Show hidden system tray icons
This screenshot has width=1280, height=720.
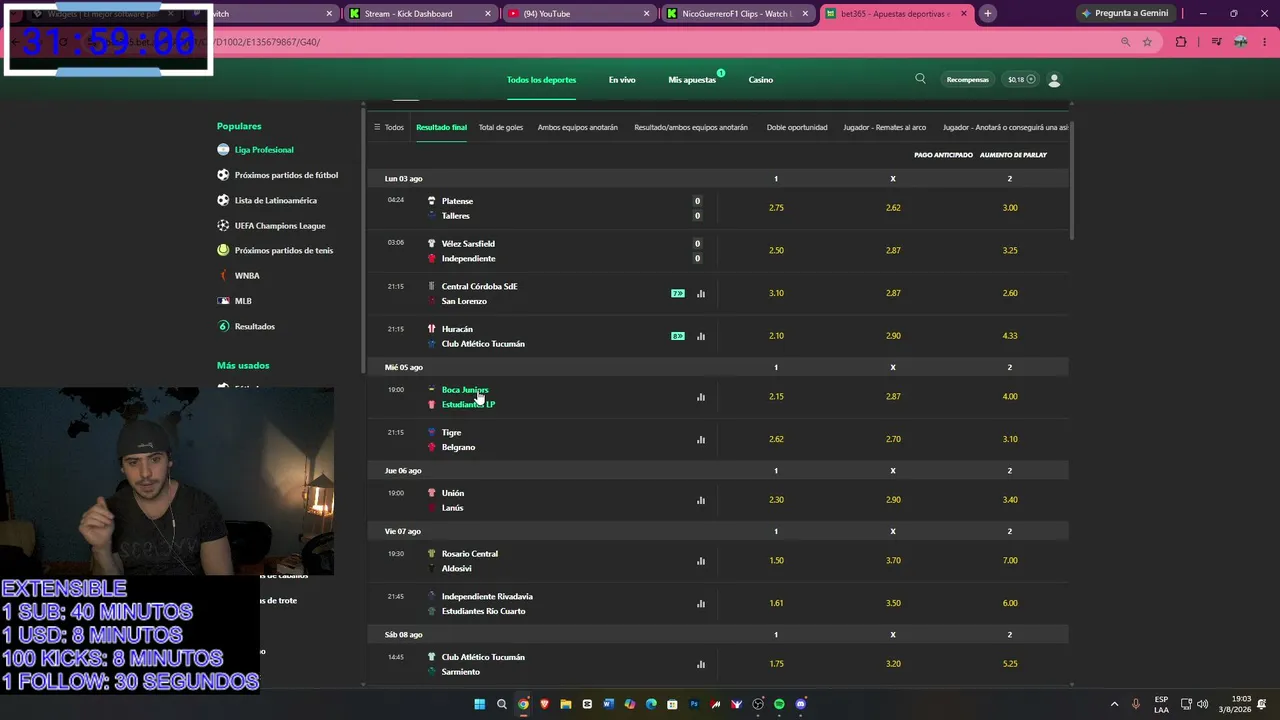coord(1115,704)
